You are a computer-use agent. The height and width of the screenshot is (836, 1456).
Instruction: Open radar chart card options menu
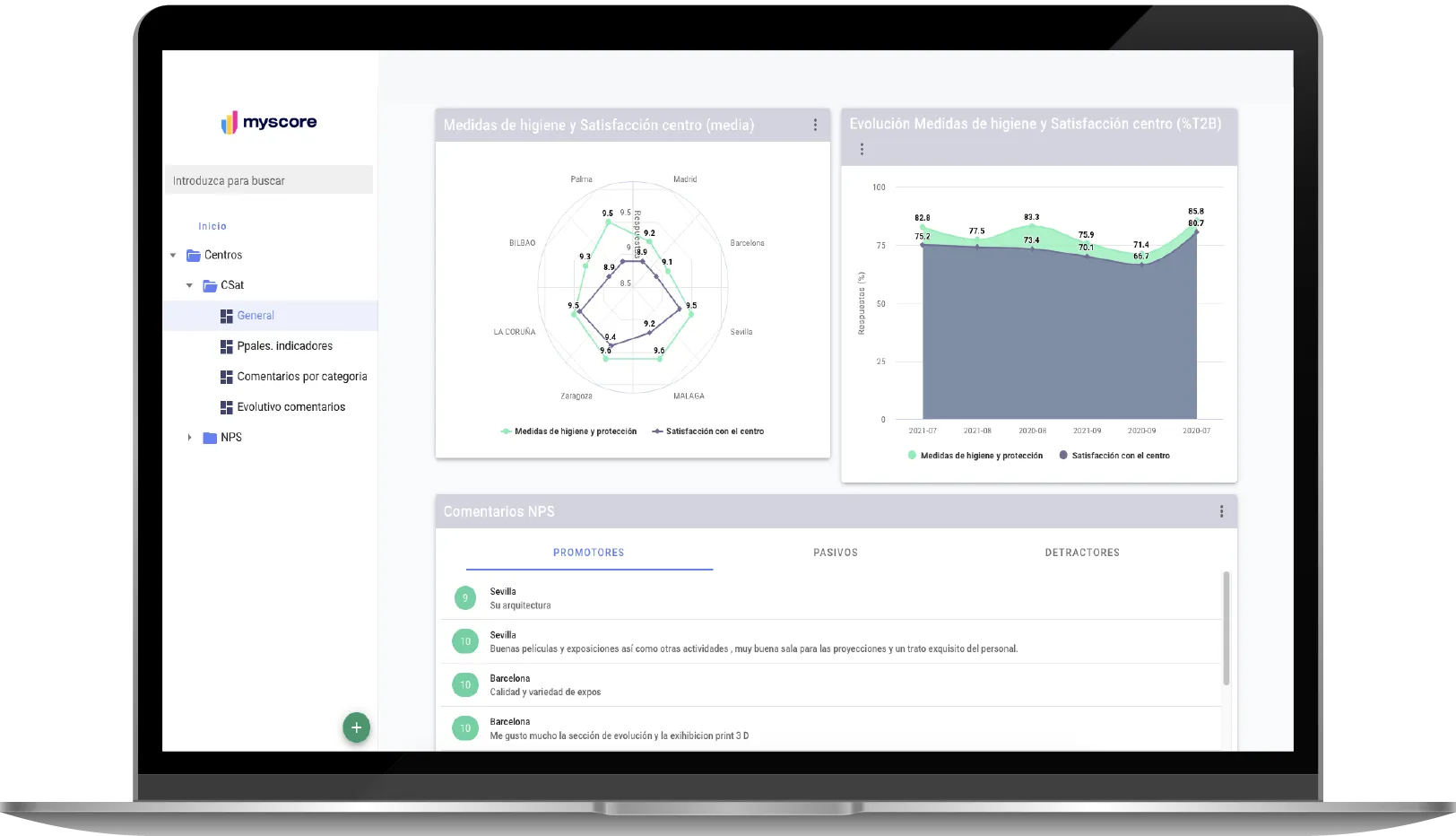[x=815, y=125]
